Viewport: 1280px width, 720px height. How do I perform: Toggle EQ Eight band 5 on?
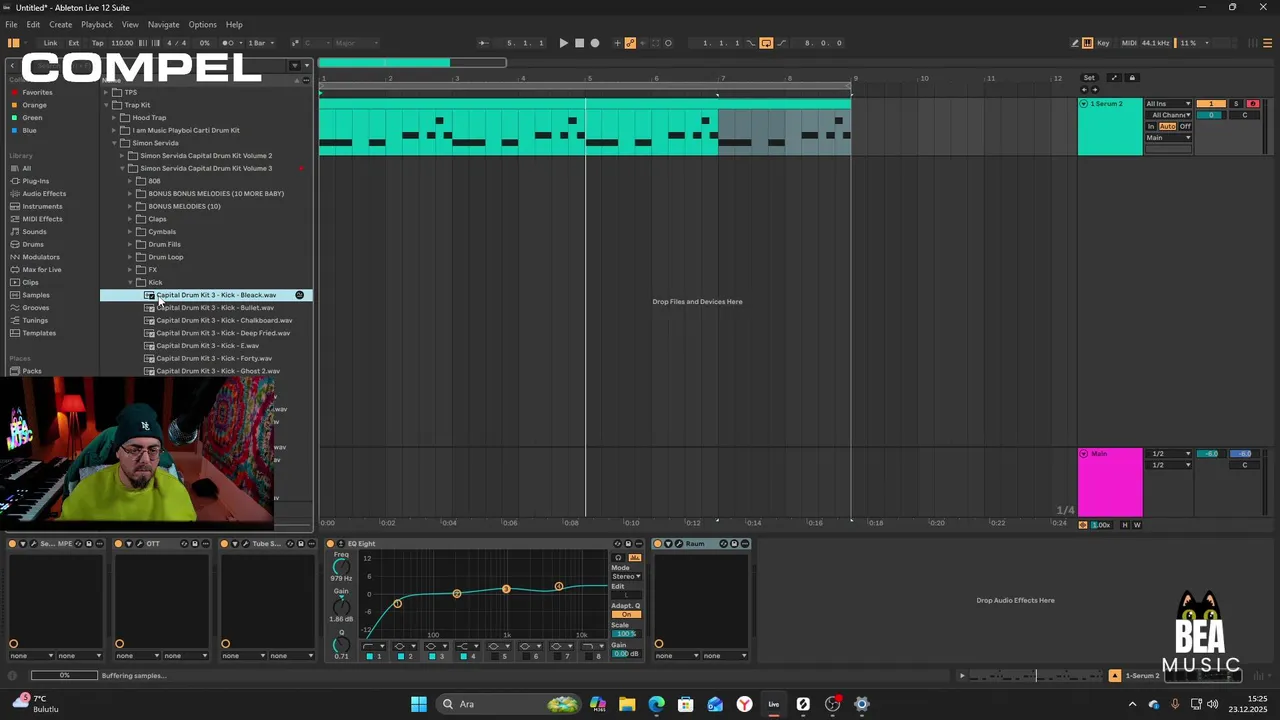pyautogui.click(x=494, y=656)
